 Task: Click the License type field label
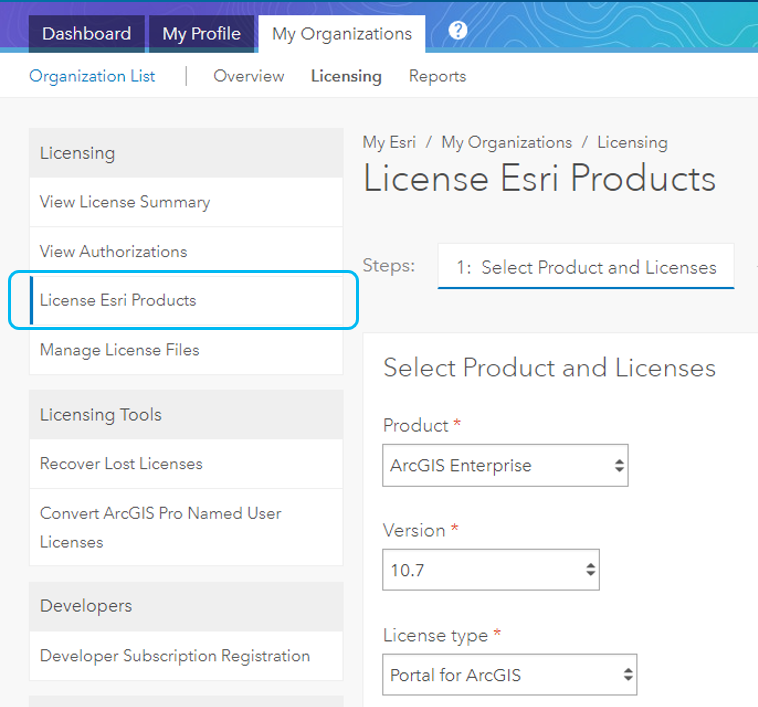[x=435, y=635]
